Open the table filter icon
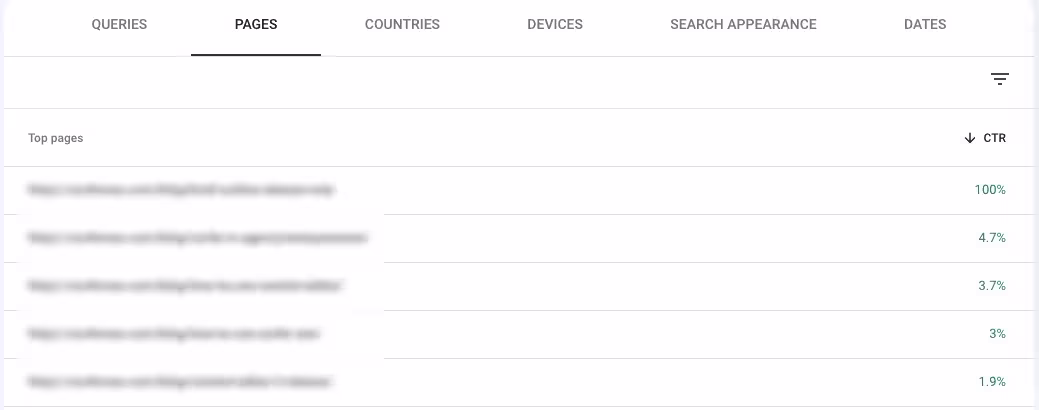 pyautogui.click(x=999, y=79)
